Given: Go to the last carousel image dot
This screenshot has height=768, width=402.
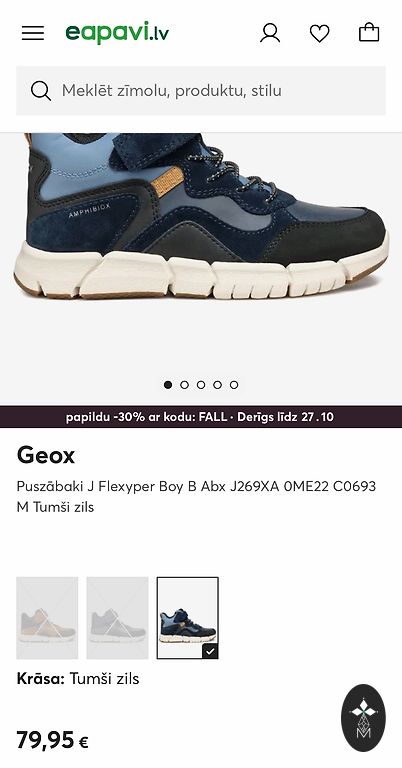Looking at the screenshot, I should pyautogui.click(x=234, y=385).
